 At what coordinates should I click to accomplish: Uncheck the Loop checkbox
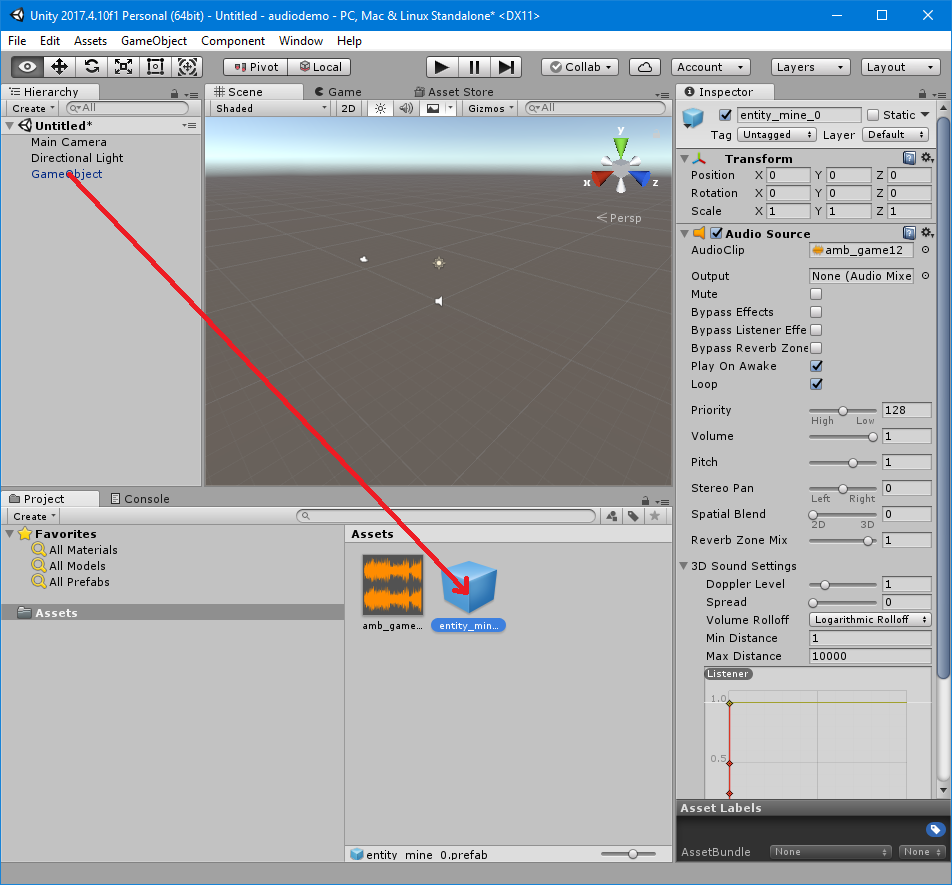tap(816, 384)
